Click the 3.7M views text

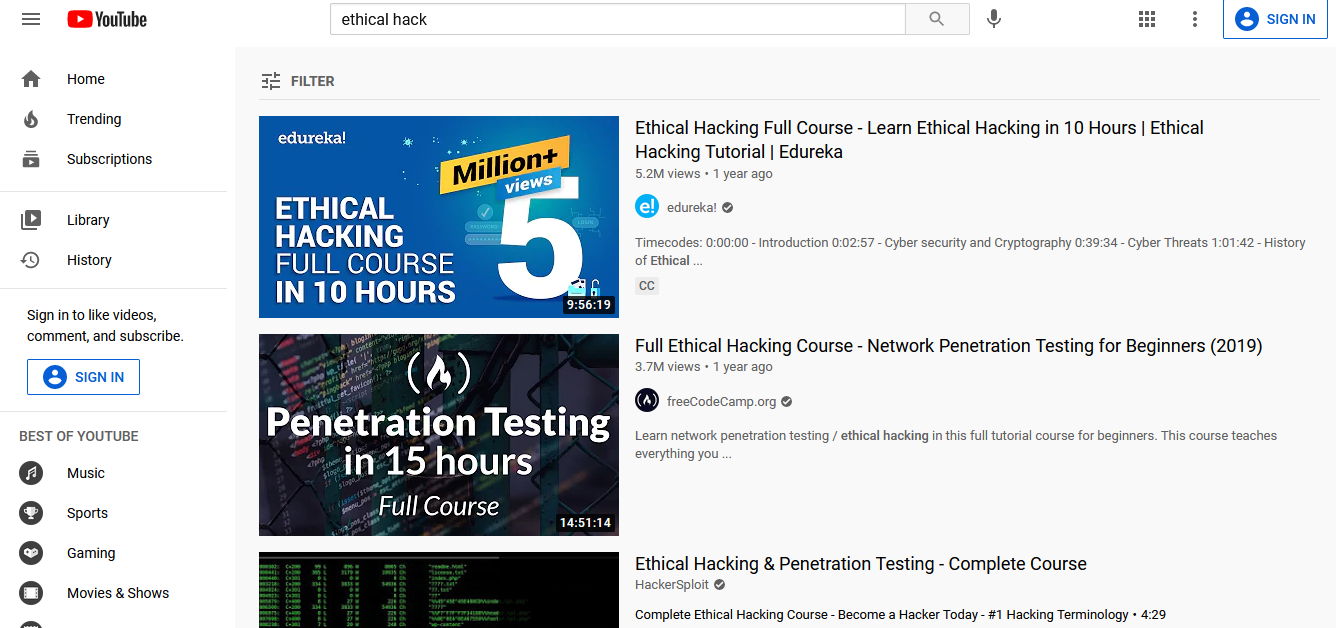[x=668, y=367]
